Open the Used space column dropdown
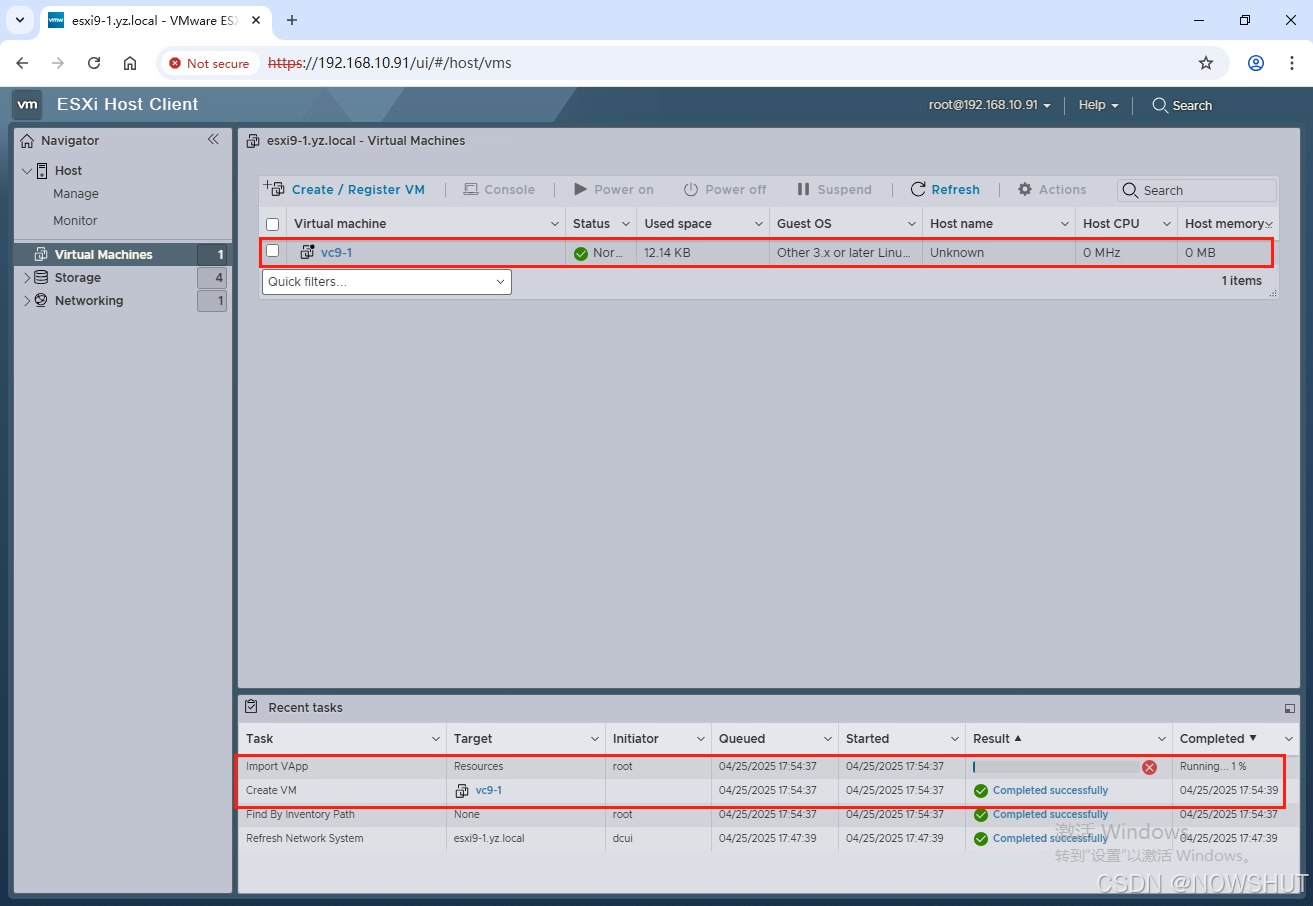This screenshot has width=1313, height=906. (x=759, y=224)
